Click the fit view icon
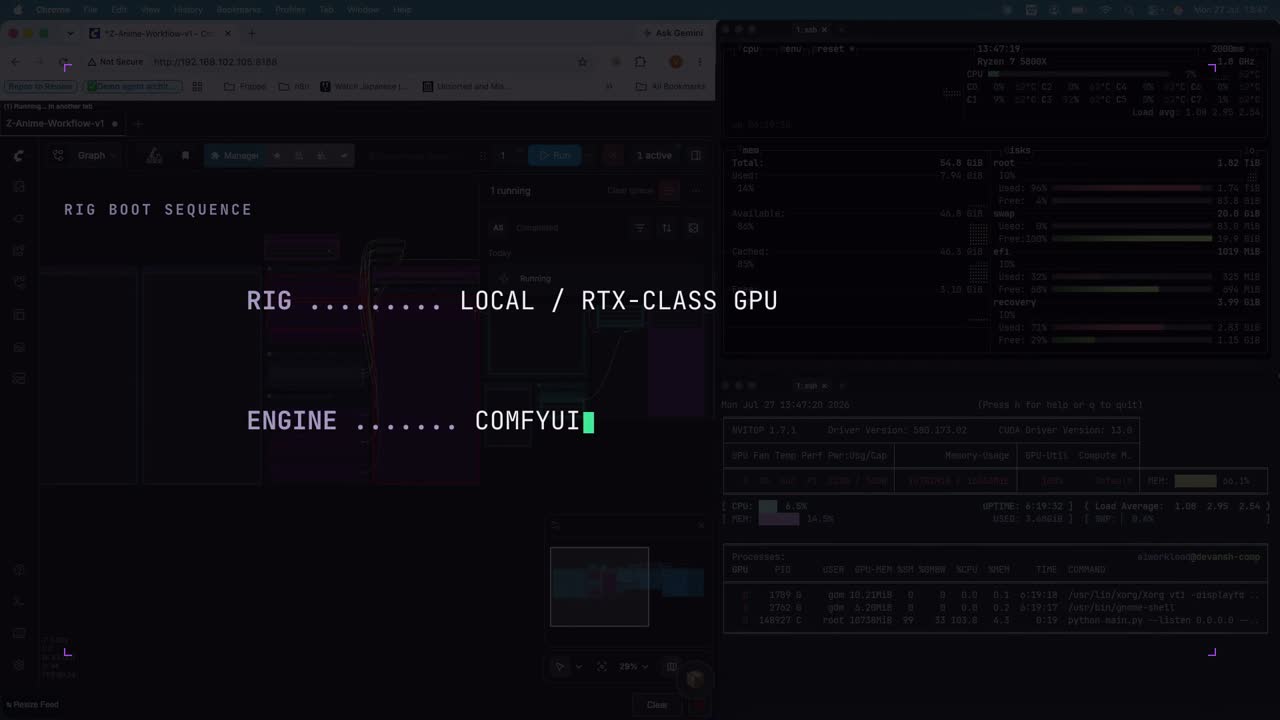 click(x=601, y=666)
